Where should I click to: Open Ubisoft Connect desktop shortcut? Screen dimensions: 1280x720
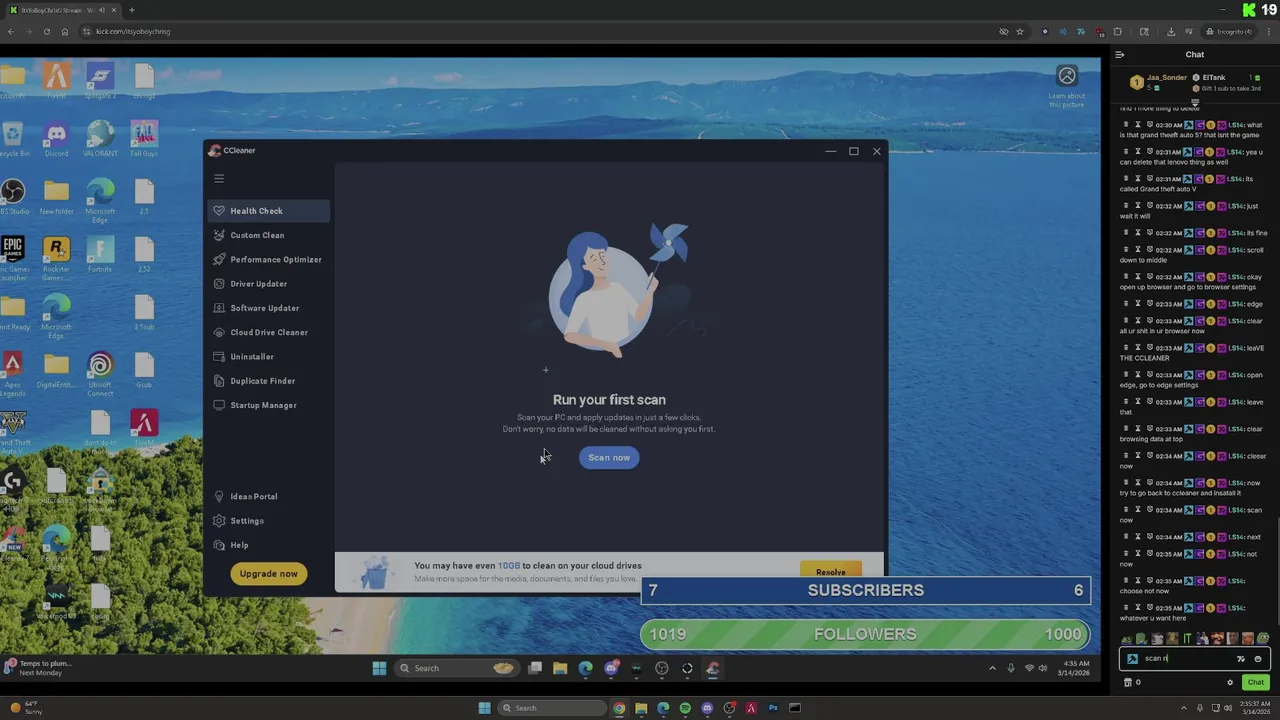coord(100,373)
